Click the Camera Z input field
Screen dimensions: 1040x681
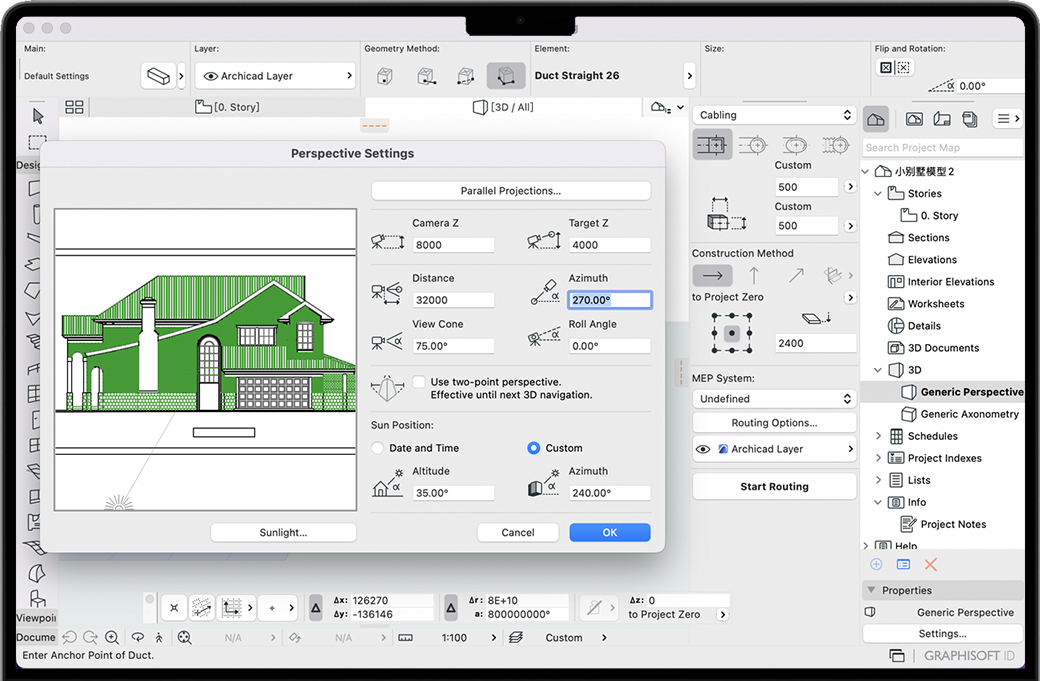tap(453, 245)
